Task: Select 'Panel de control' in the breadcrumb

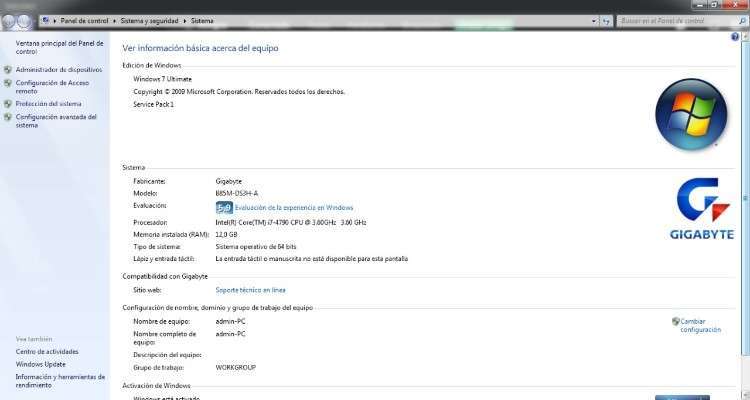Action: coord(86,20)
